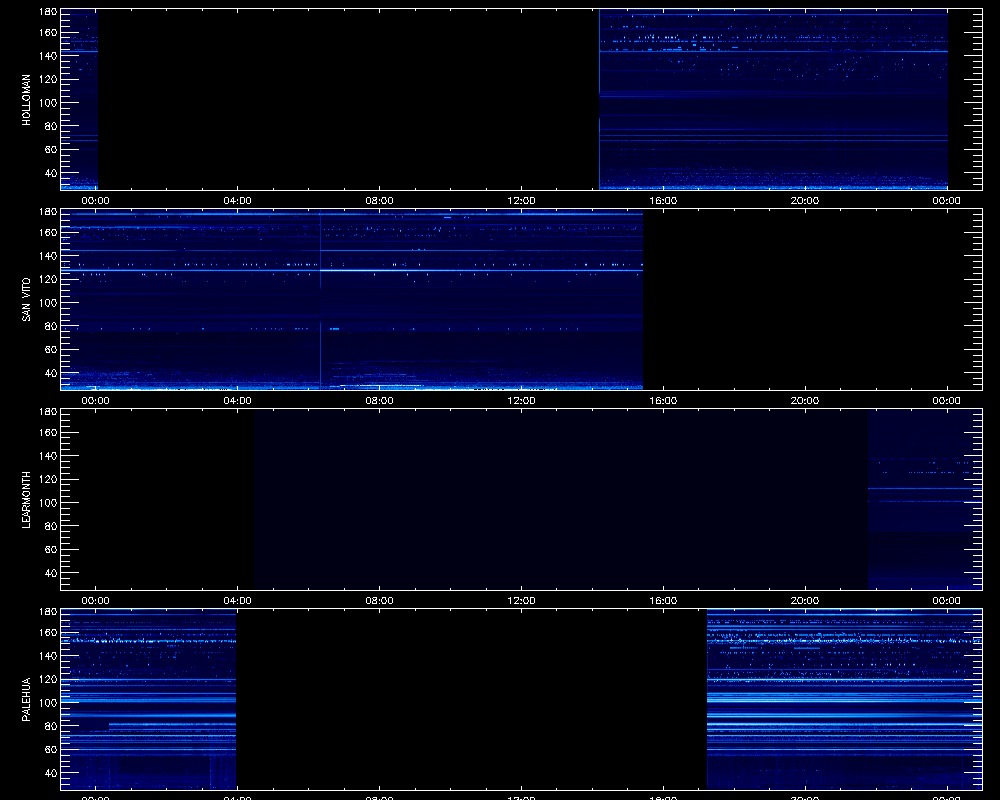Select the 16:00 time tick under Learmonth plot
1000x800 pixels.
coord(663,600)
